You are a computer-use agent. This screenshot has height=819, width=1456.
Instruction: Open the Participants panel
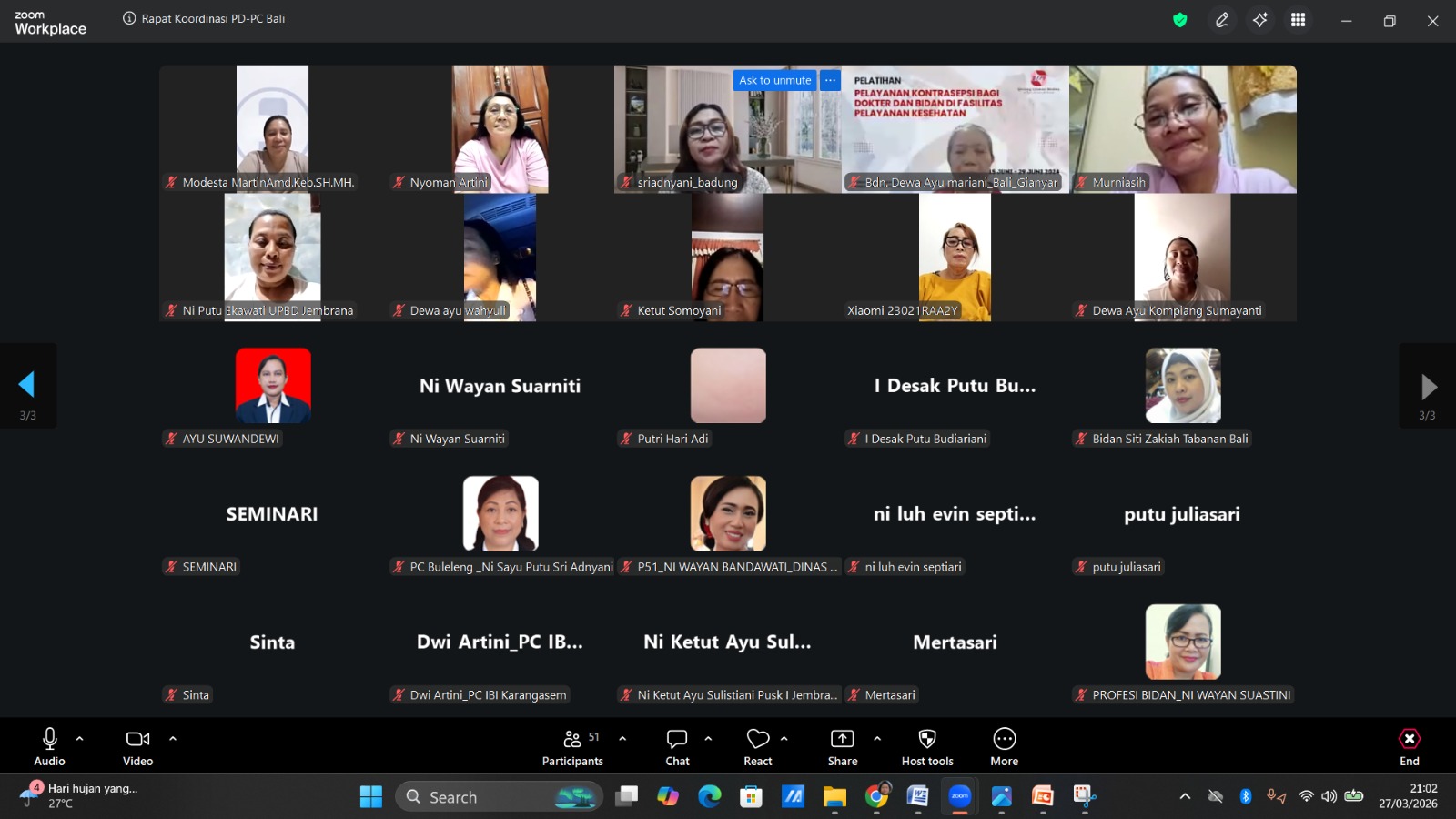[572, 746]
